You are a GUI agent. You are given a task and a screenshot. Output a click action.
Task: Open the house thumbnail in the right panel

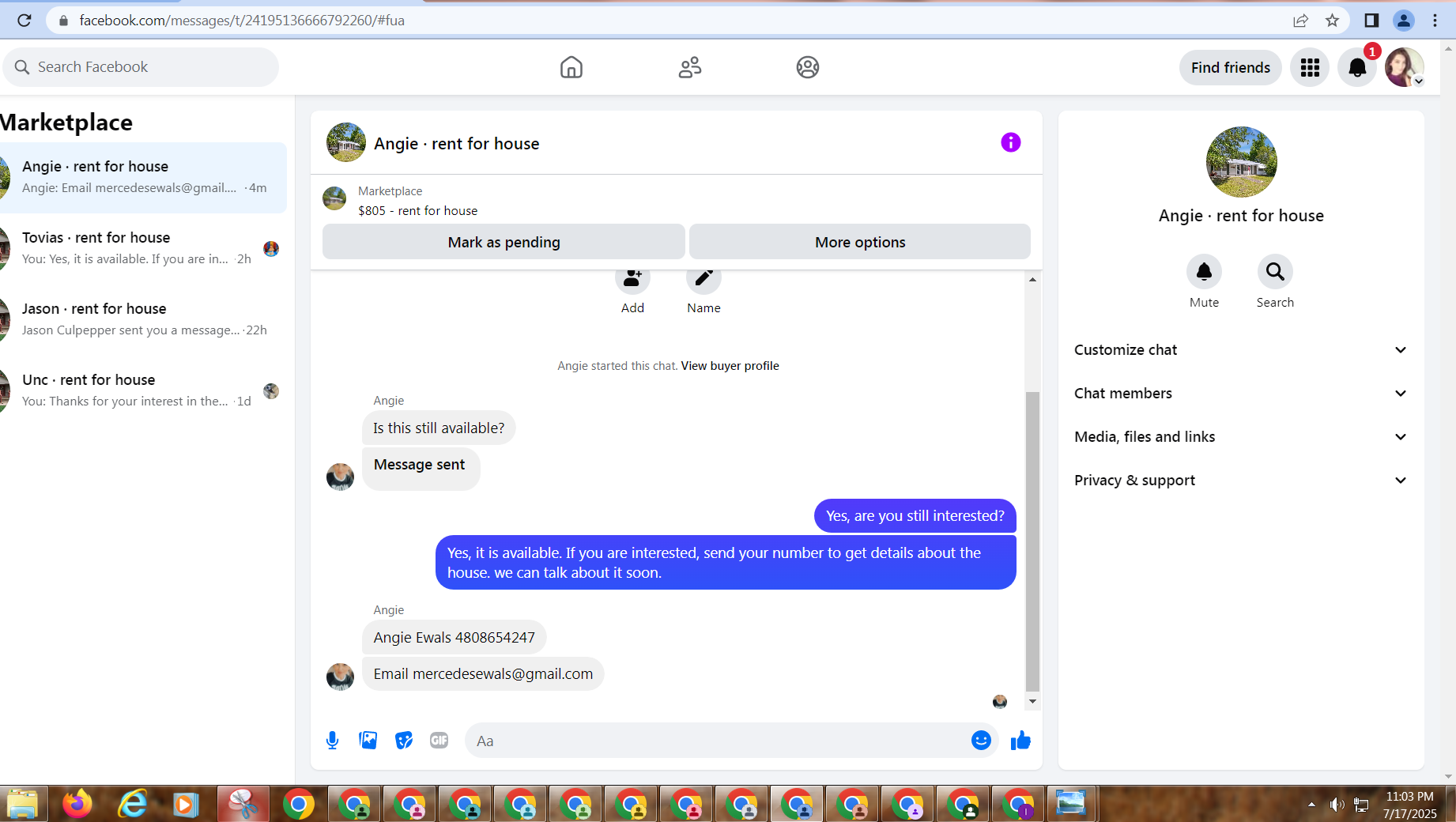click(x=1241, y=162)
